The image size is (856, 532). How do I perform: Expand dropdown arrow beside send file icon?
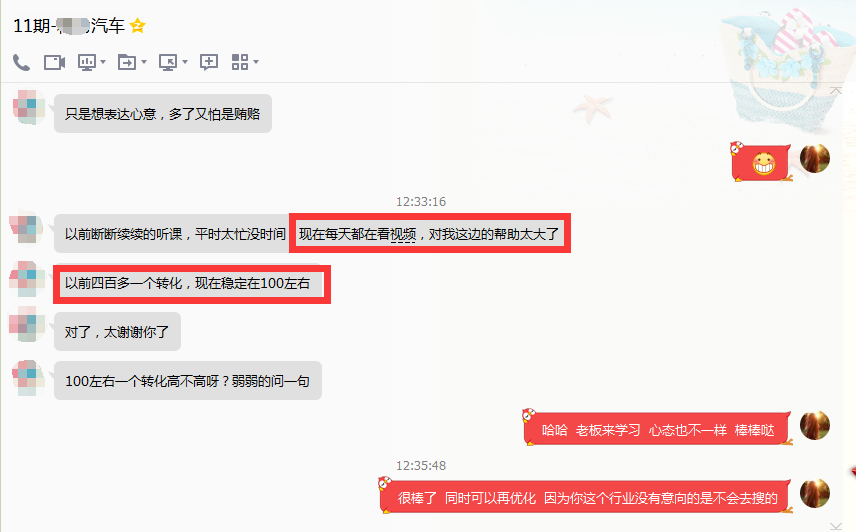(144, 62)
